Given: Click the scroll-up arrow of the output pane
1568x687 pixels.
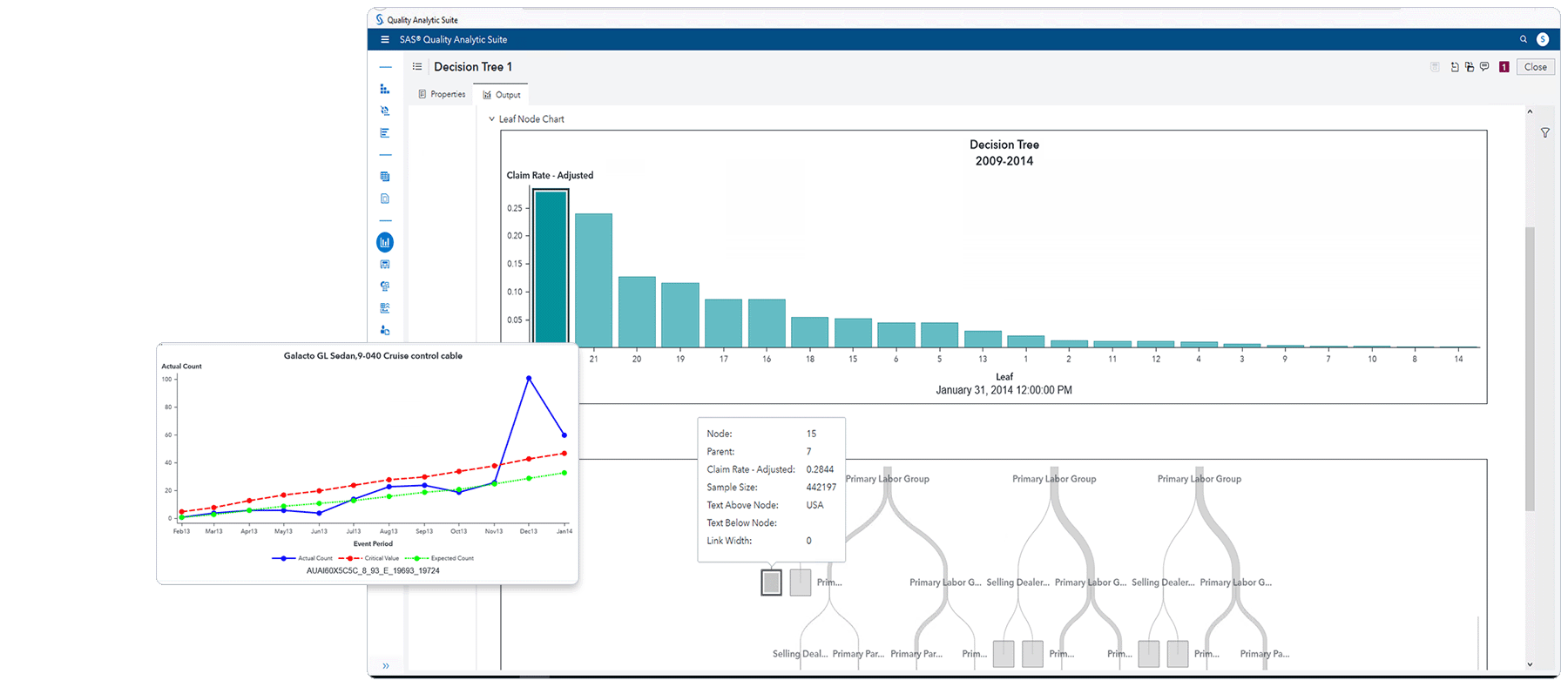Looking at the screenshot, I should (x=1531, y=111).
